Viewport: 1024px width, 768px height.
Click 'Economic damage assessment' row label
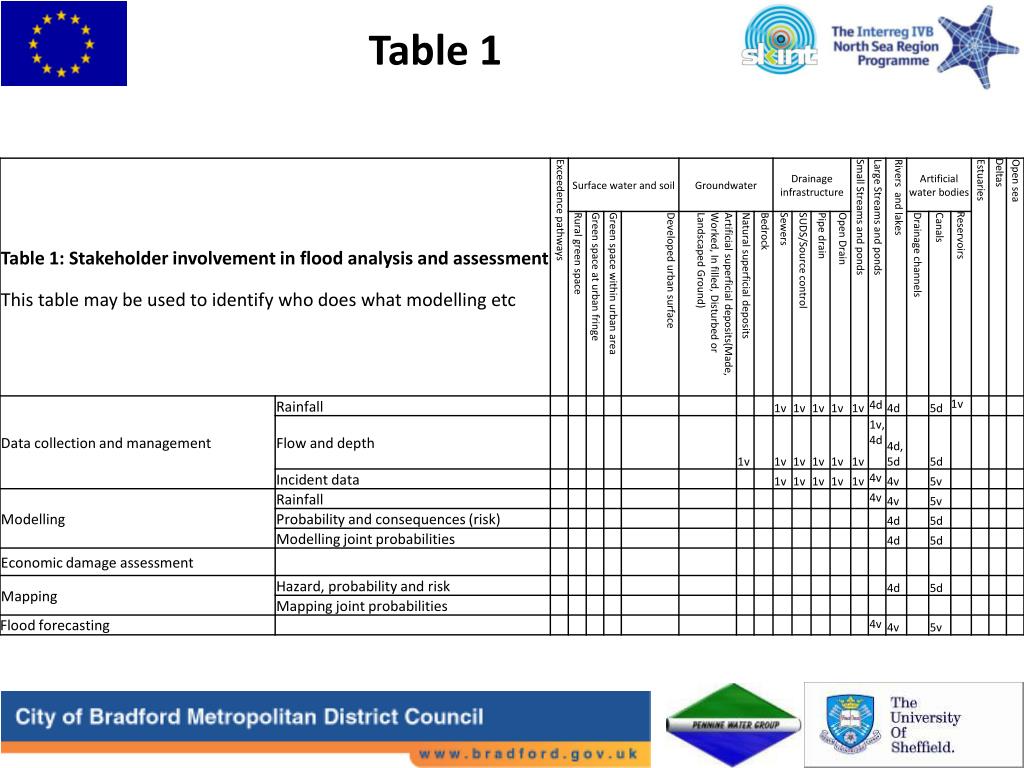(97, 562)
